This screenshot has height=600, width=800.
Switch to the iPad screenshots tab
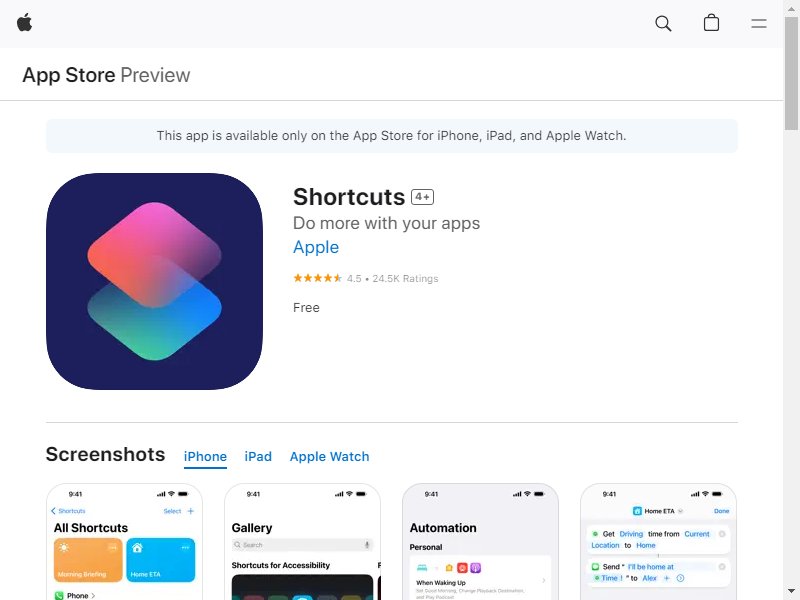(x=258, y=456)
